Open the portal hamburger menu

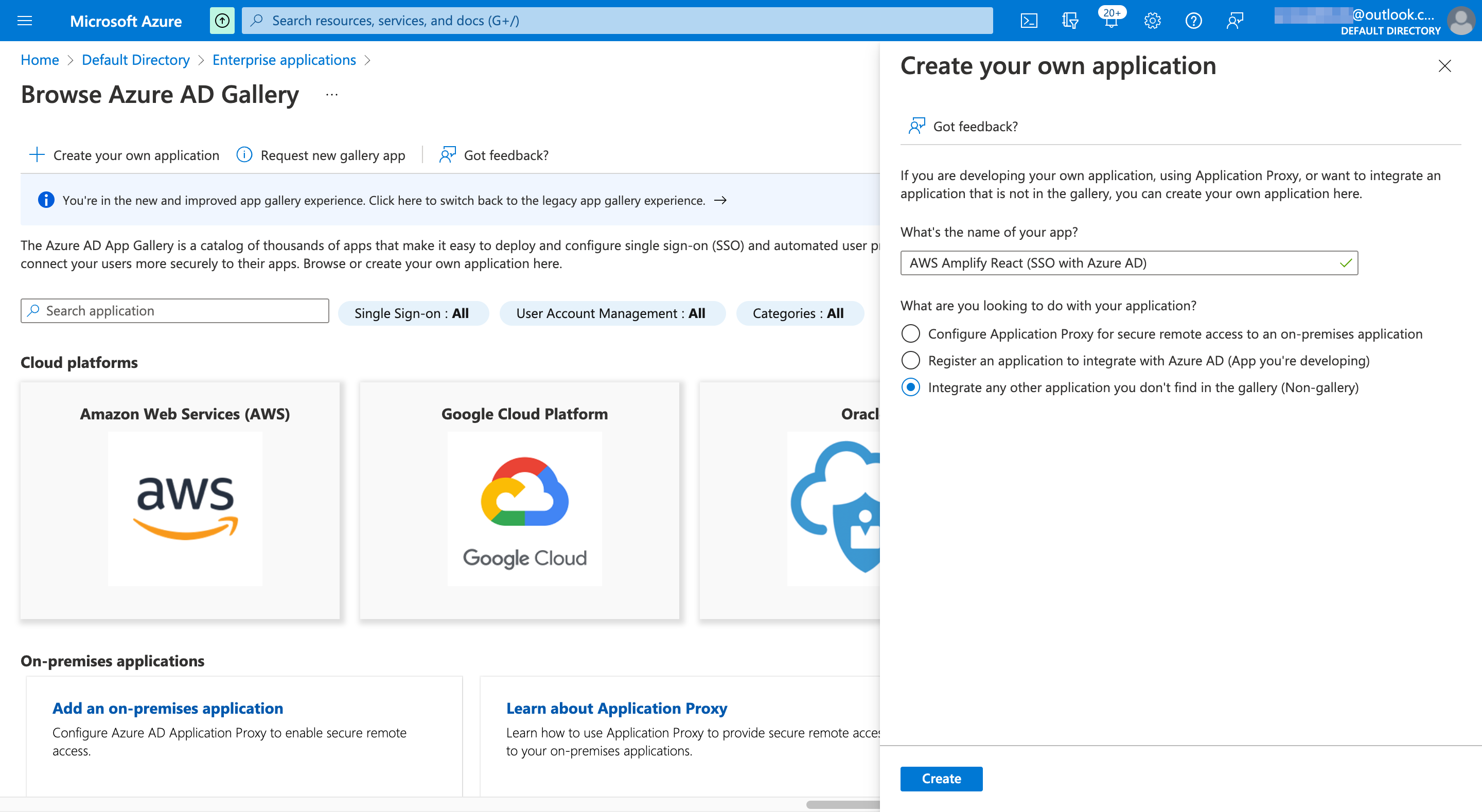coord(24,20)
